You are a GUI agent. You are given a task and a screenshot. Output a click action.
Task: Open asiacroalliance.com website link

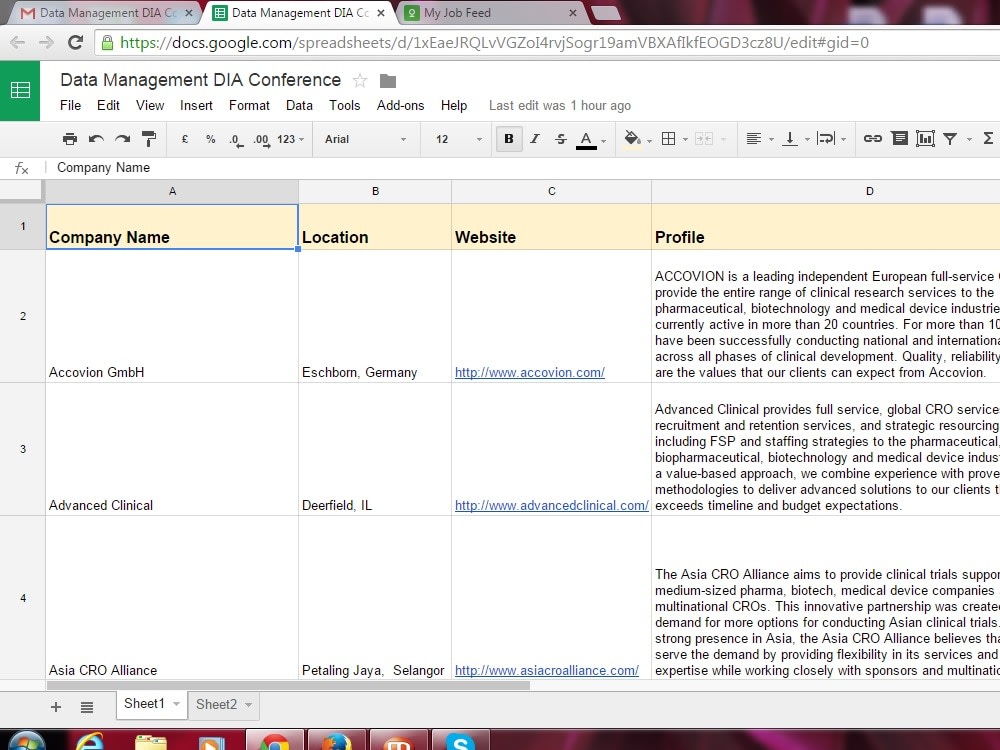pyautogui.click(x=547, y=670)
